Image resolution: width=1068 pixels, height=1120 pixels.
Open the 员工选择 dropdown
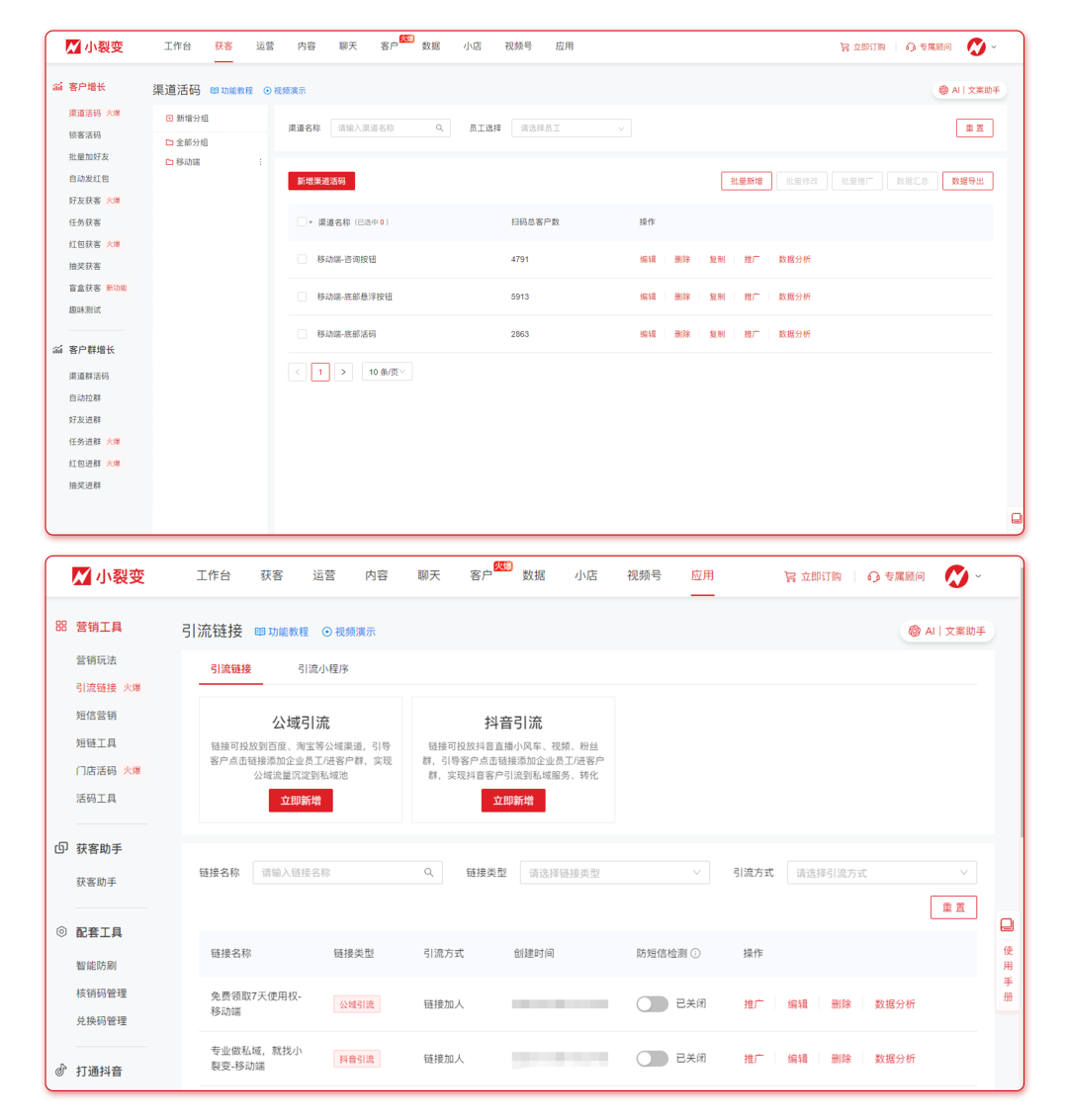click(571, 129)
